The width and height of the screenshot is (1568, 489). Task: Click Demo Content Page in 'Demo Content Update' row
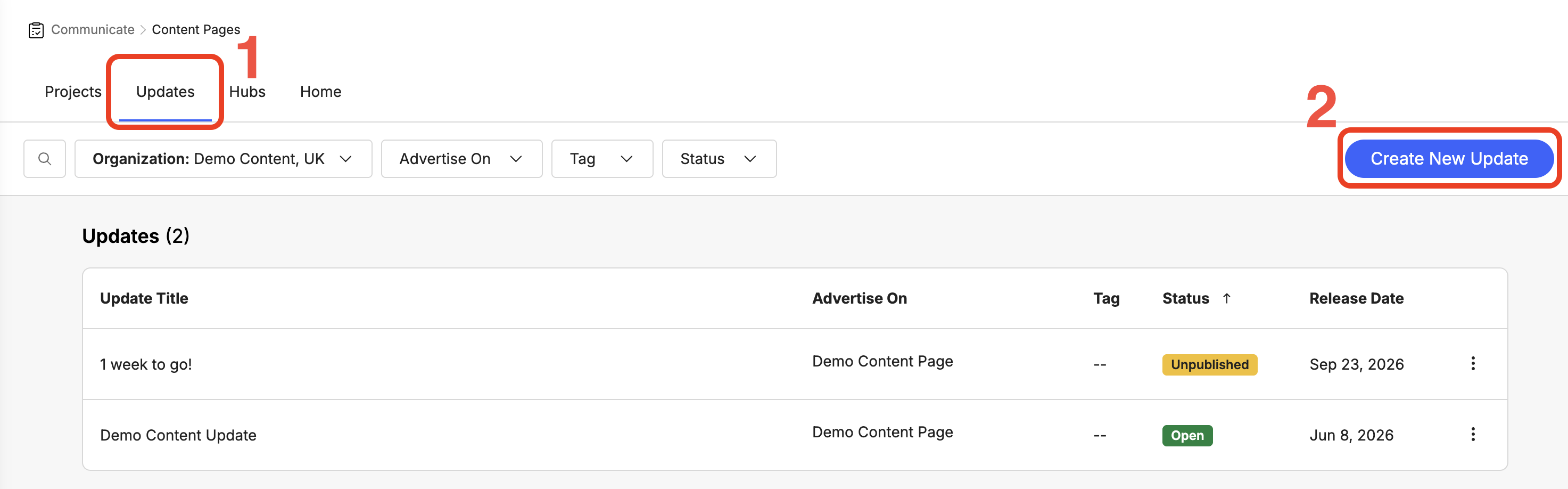[882, 433]
